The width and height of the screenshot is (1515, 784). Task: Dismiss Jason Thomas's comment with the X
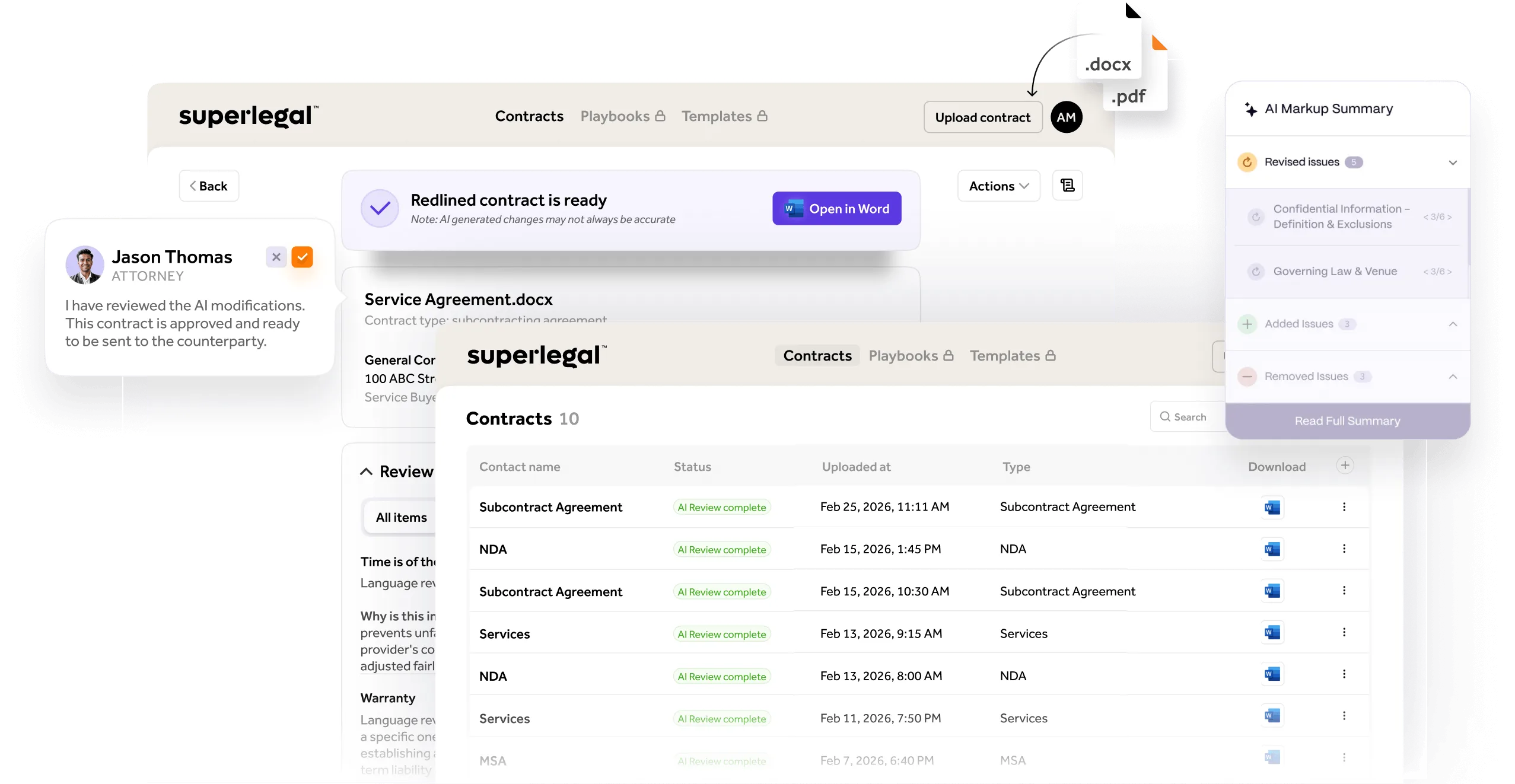276,257
